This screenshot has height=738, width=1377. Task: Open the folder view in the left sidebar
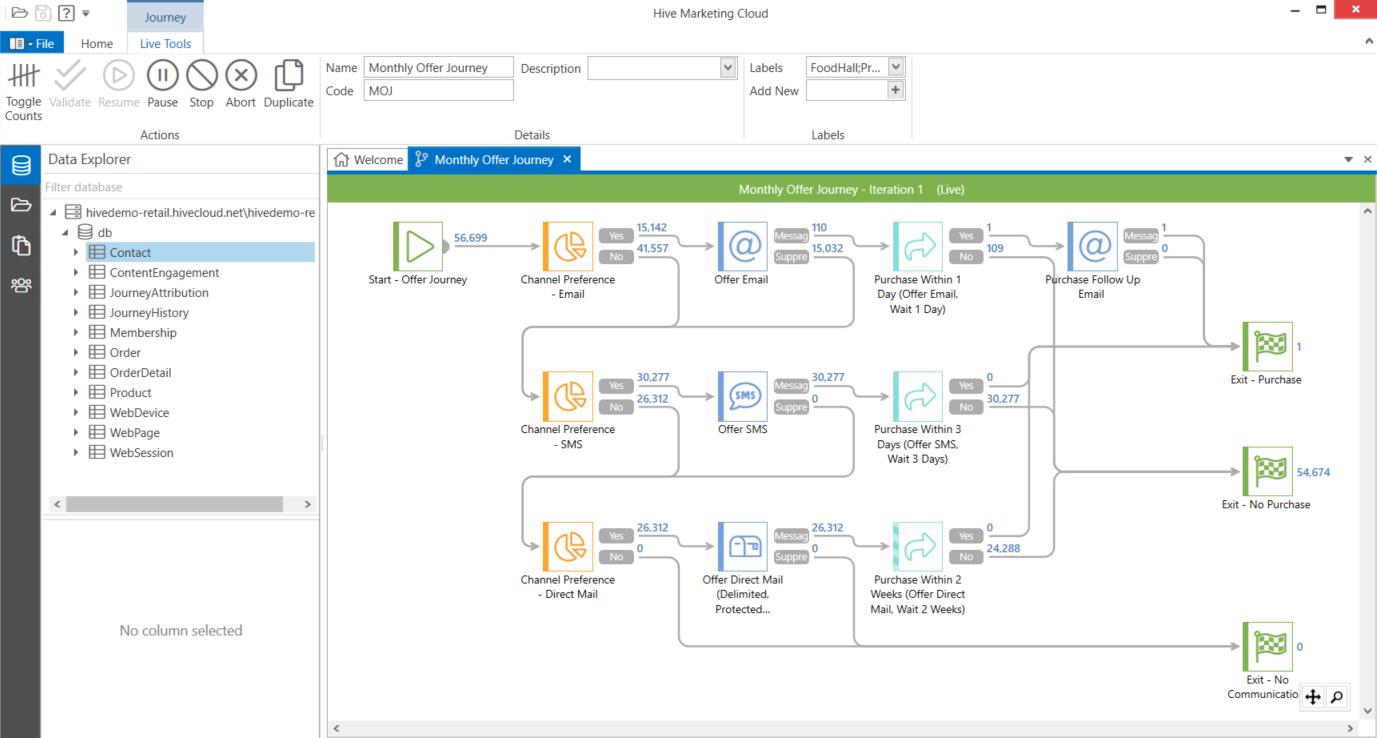click(x=21, y=205)
